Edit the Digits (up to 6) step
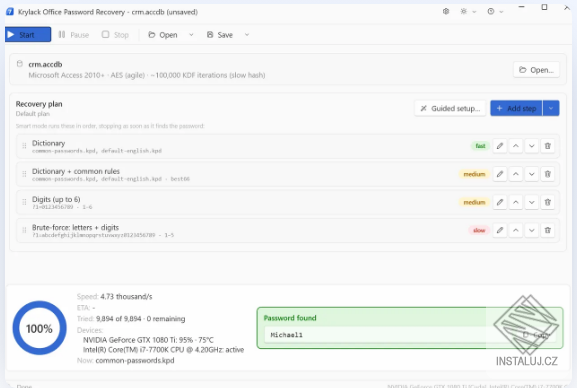The image size is (577, 388). coord(500,202)
